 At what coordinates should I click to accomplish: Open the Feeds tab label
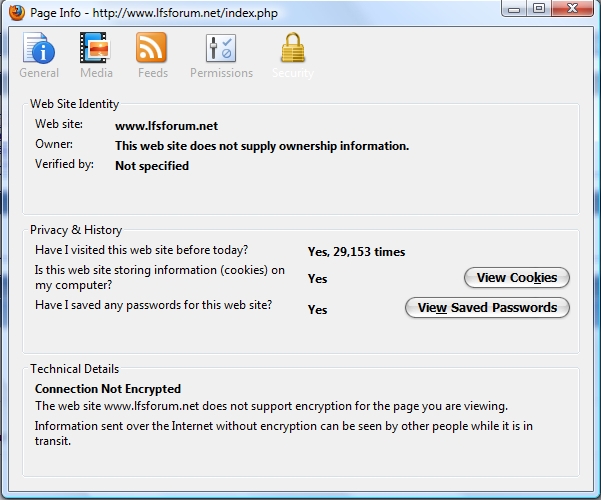click(152, 73)
